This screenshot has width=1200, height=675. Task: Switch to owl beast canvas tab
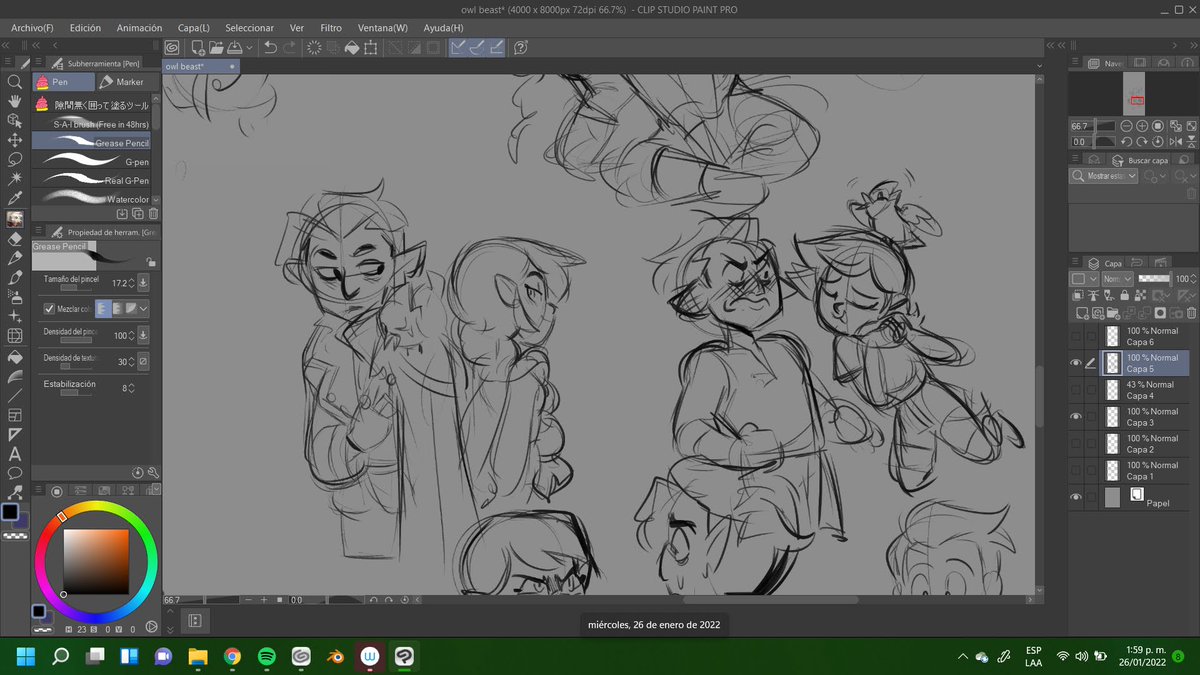(x=200, y=66)
